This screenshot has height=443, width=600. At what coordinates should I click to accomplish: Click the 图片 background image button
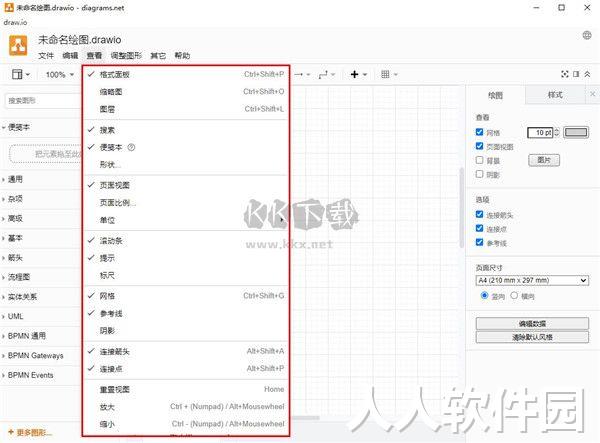[x=544, y=160]
